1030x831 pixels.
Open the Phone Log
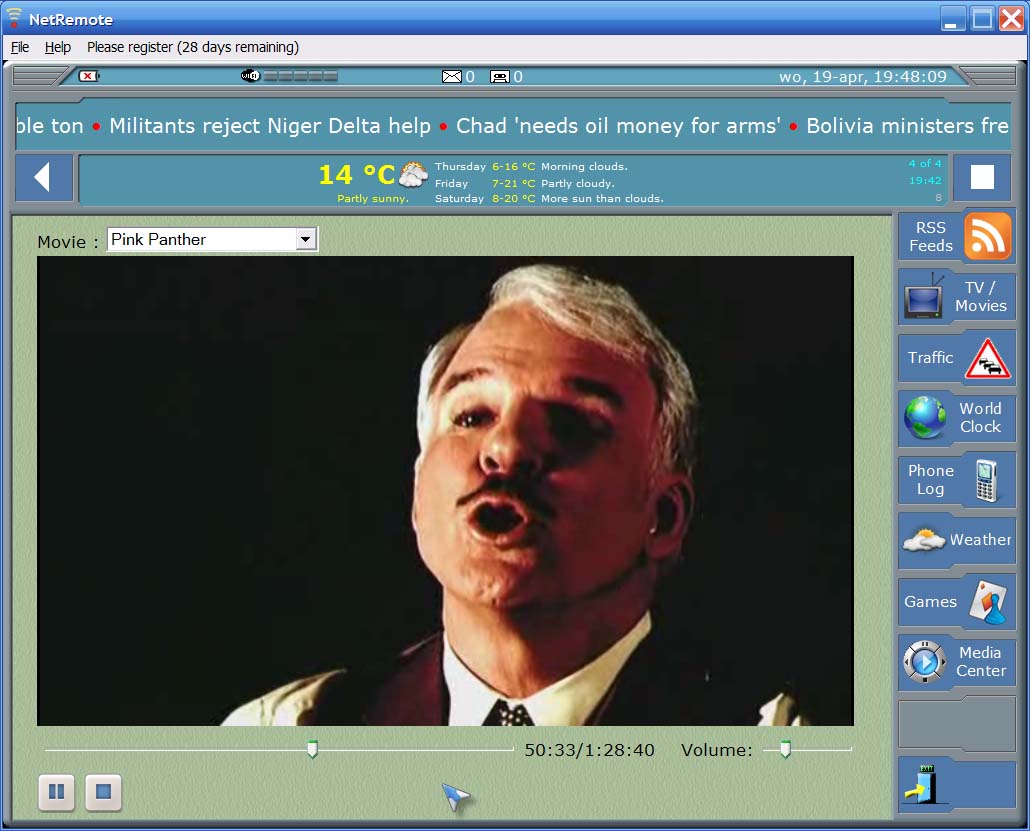click(956, 480)
